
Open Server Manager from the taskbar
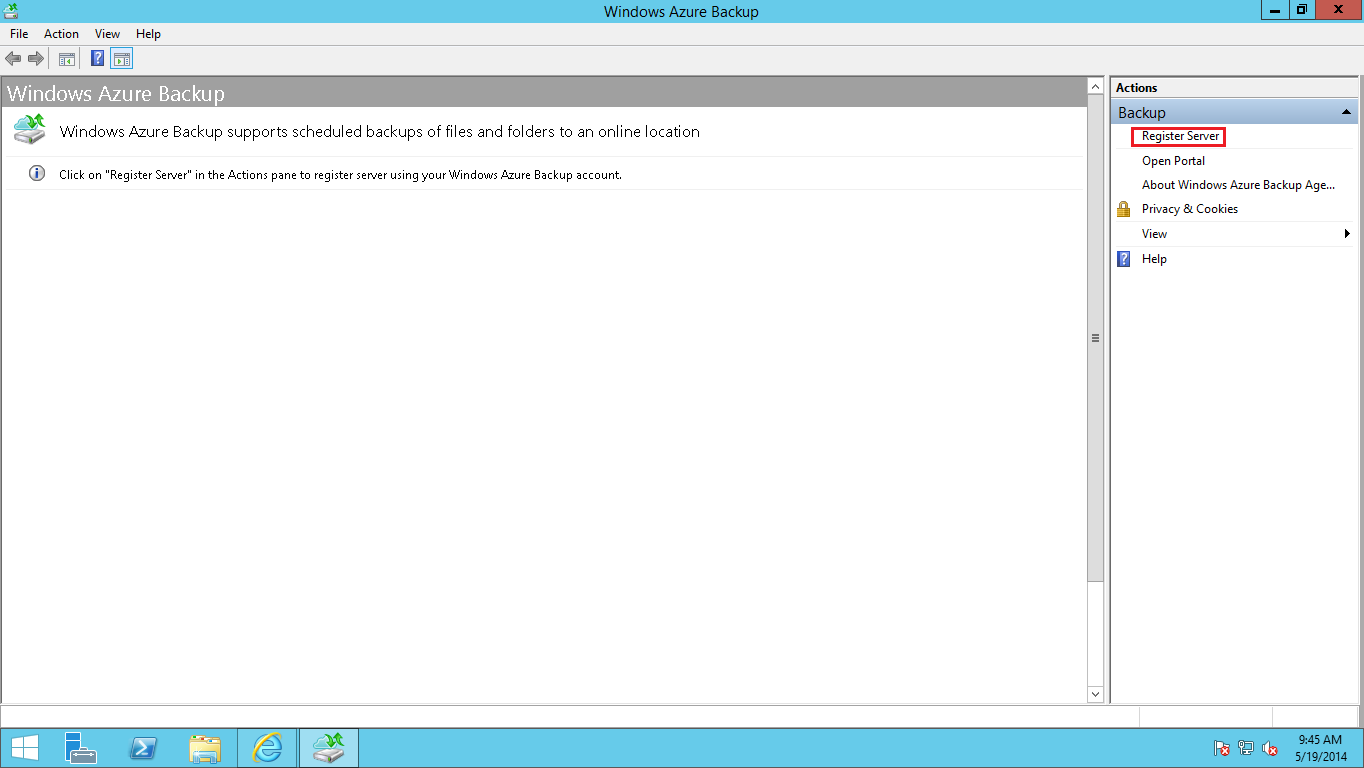80,747
